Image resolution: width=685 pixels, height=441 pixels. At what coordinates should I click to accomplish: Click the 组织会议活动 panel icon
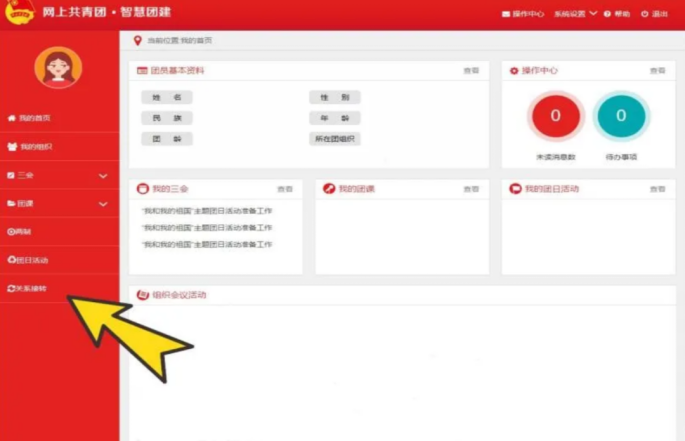142,295
